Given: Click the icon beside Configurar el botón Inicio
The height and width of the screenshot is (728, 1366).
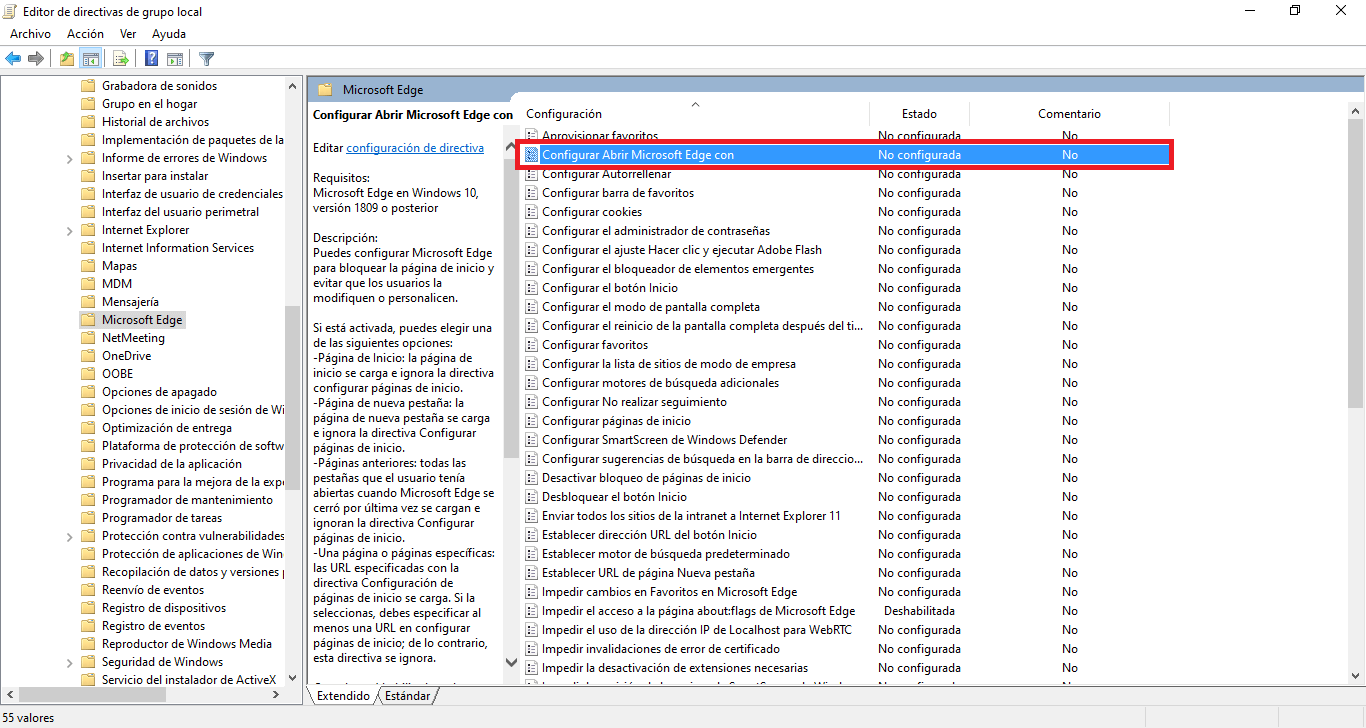Looking at the screenshot, I should 532,288.
